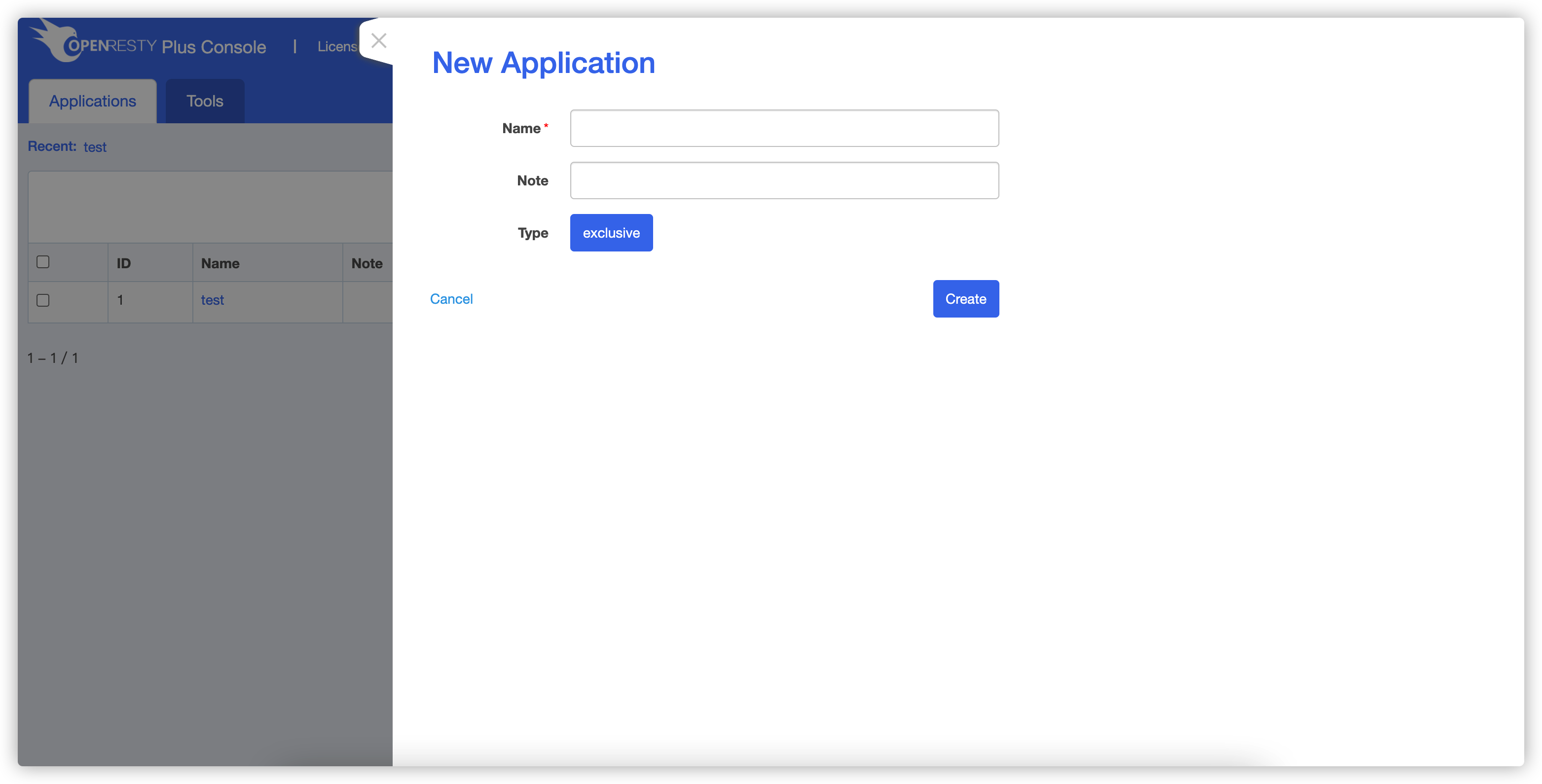Focus the Name input field
The width and height of the screenshot is (1542, 784).
pyautogui.click(x=784, y=128)
